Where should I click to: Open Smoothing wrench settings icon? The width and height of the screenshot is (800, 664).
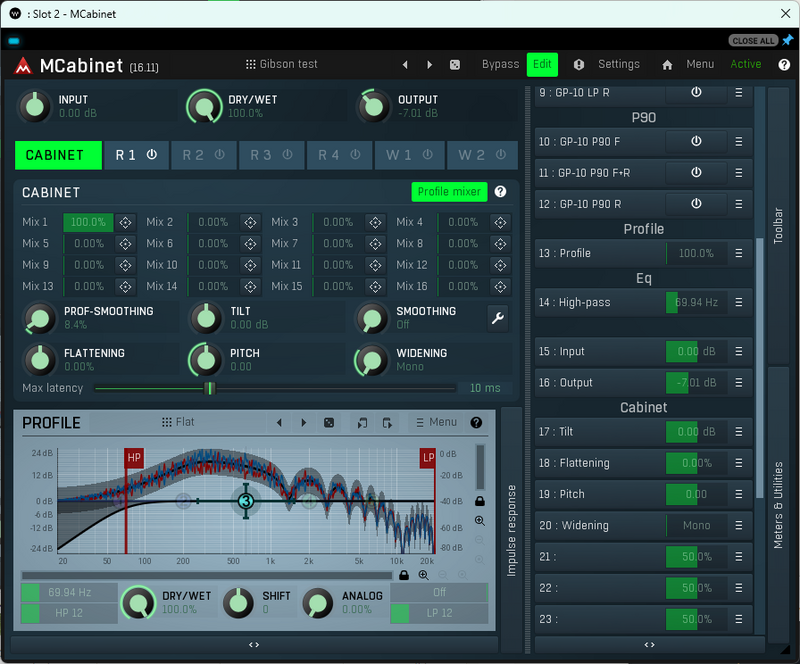click(498, 318)
